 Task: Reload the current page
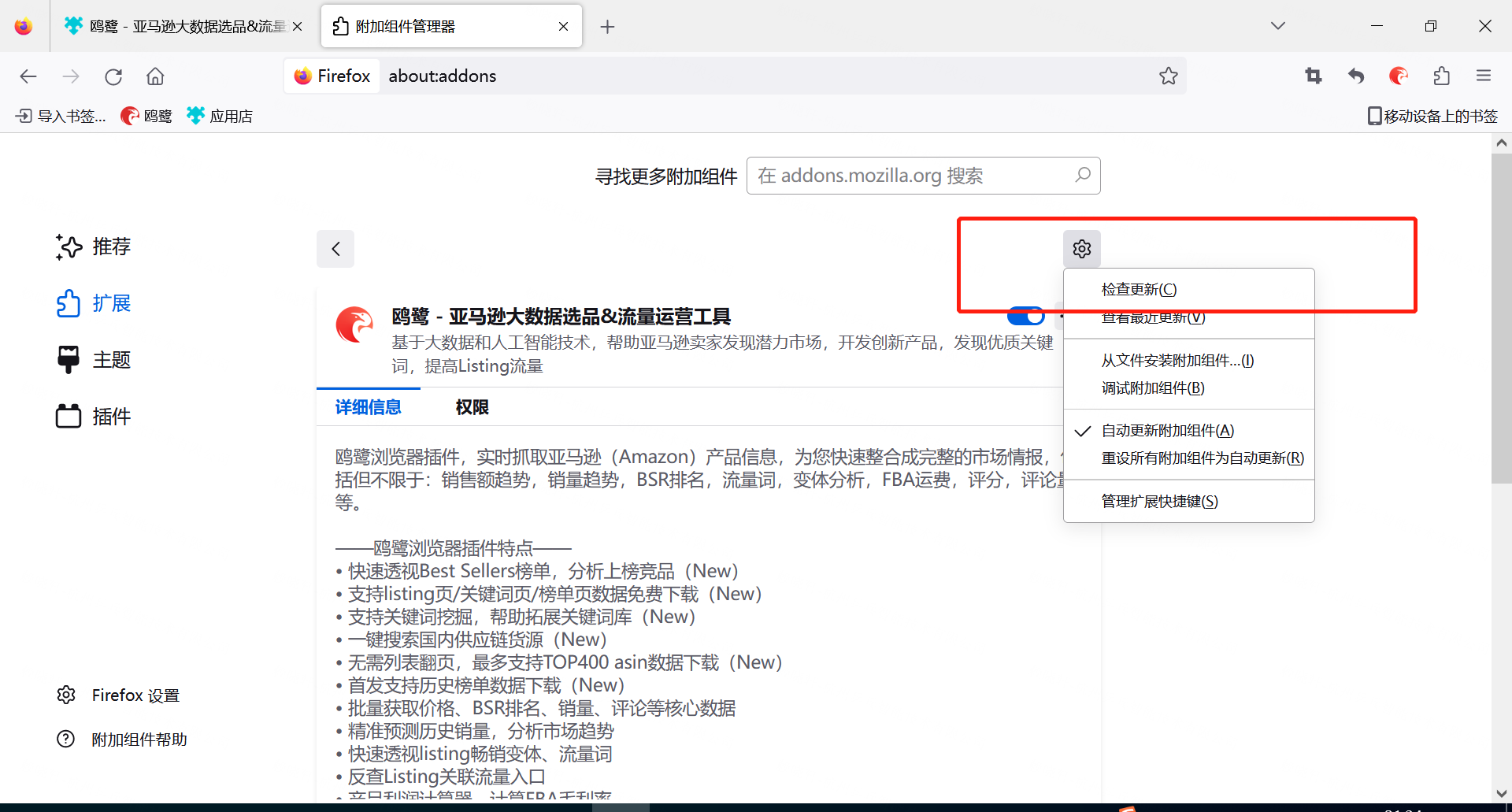click(x=113, y=76)
